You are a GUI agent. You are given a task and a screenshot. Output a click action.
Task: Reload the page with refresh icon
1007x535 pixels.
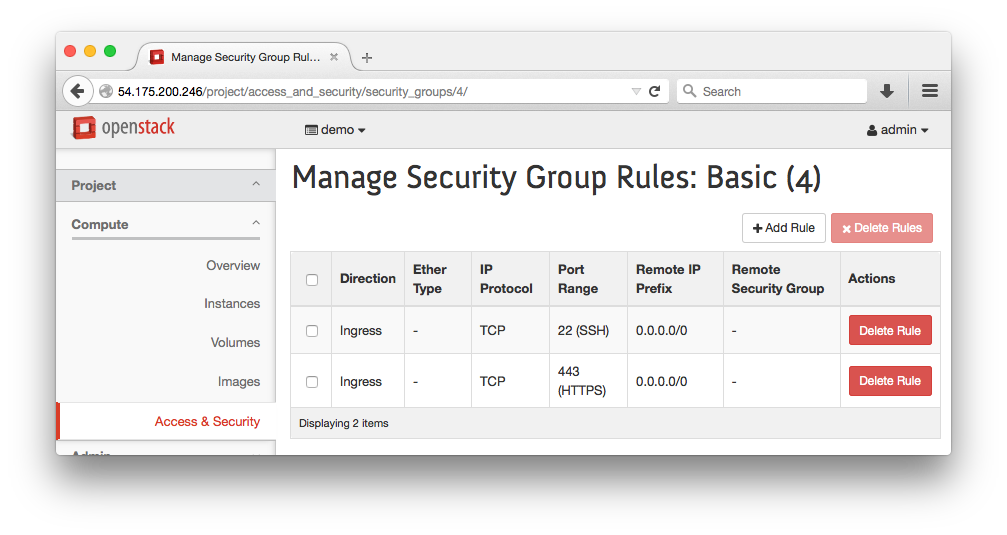[655, 91]
